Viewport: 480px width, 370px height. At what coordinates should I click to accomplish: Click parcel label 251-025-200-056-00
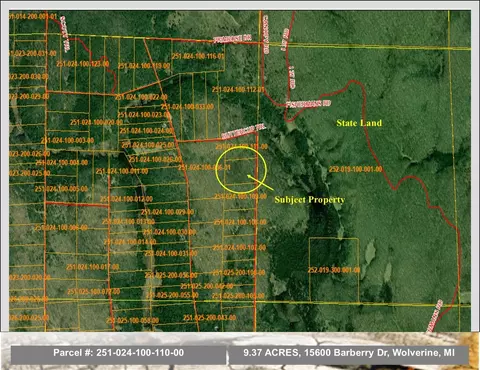(x=171, y=275)
